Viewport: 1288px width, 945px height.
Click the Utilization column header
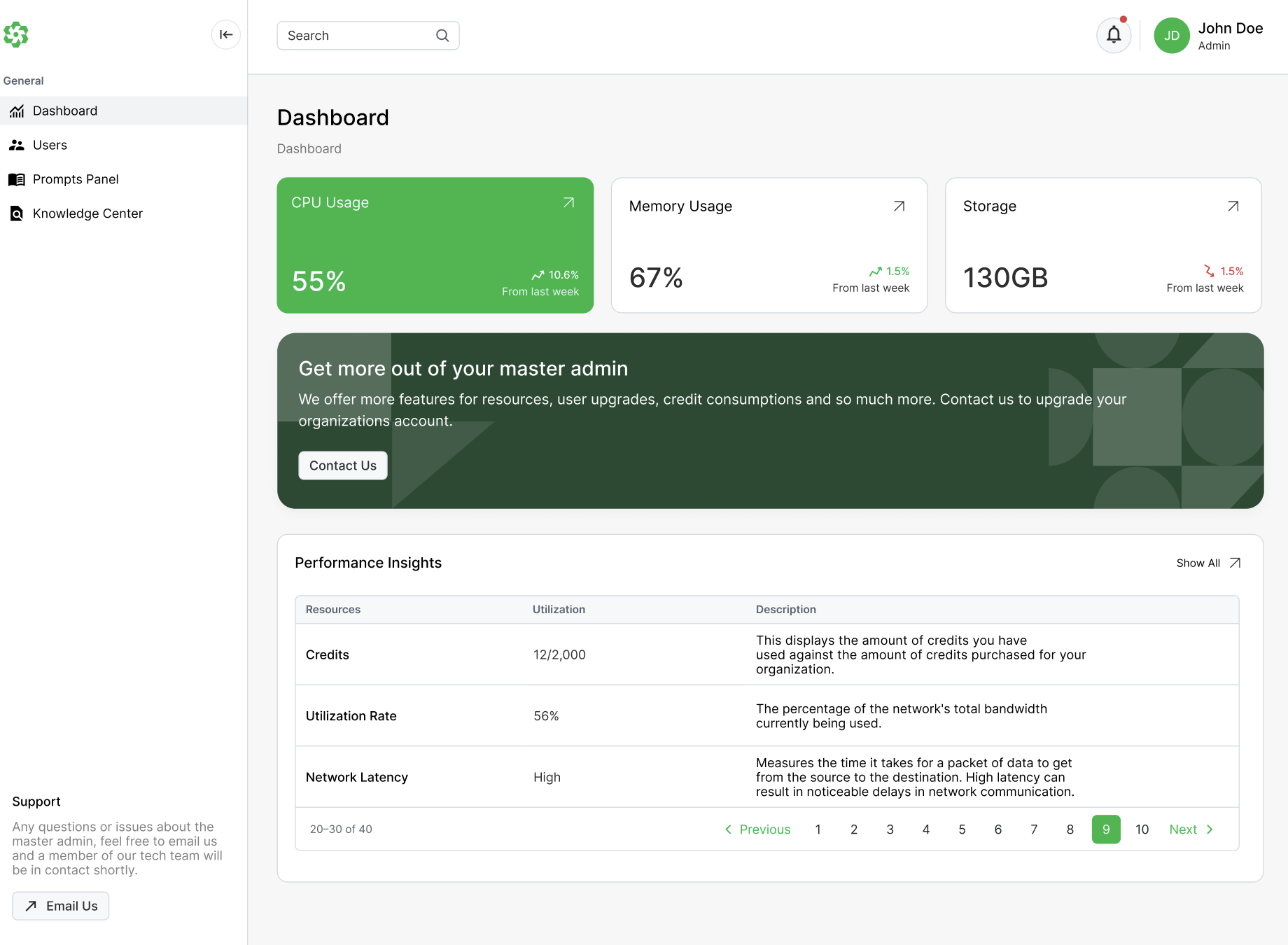click(559, 610)
